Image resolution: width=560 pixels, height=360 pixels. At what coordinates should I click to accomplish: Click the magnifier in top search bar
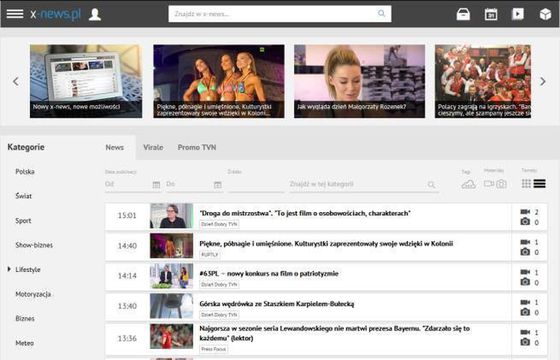click(x=381, y=14)
